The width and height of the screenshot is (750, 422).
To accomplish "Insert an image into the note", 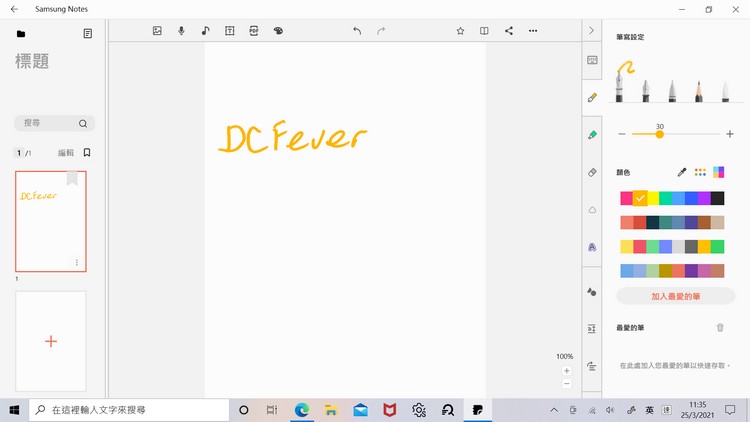I will (157, 31).
